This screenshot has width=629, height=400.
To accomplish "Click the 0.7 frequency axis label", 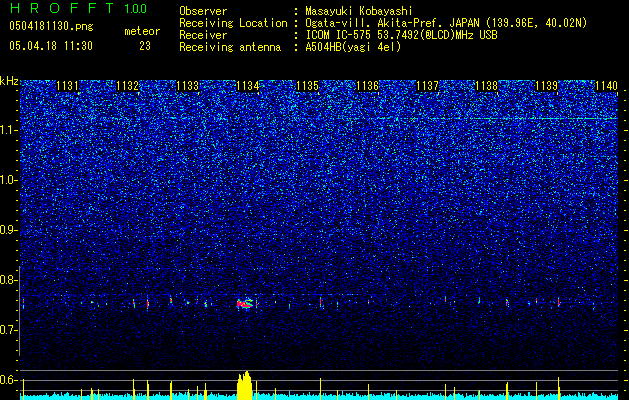I will pos(8,330).
